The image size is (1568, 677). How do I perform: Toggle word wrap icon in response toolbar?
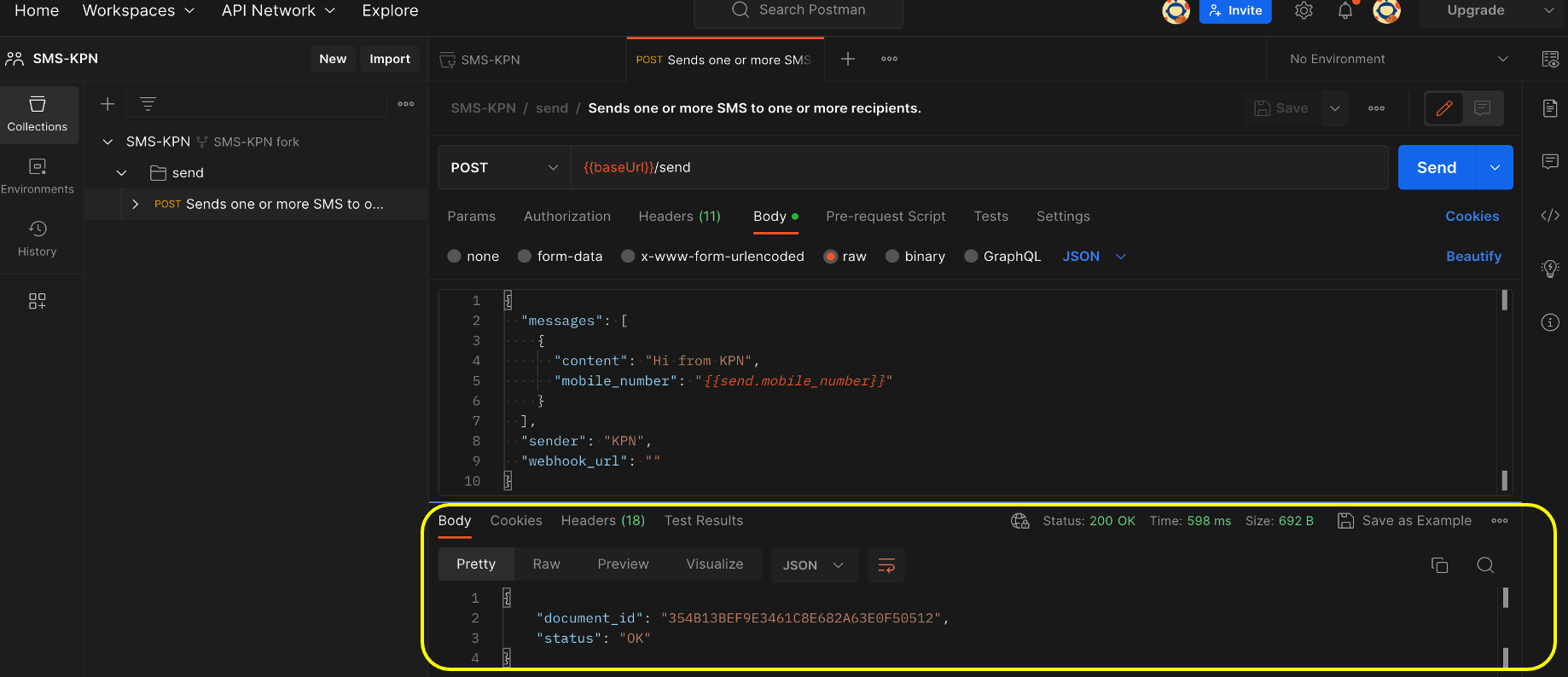(x=886, y=565)
